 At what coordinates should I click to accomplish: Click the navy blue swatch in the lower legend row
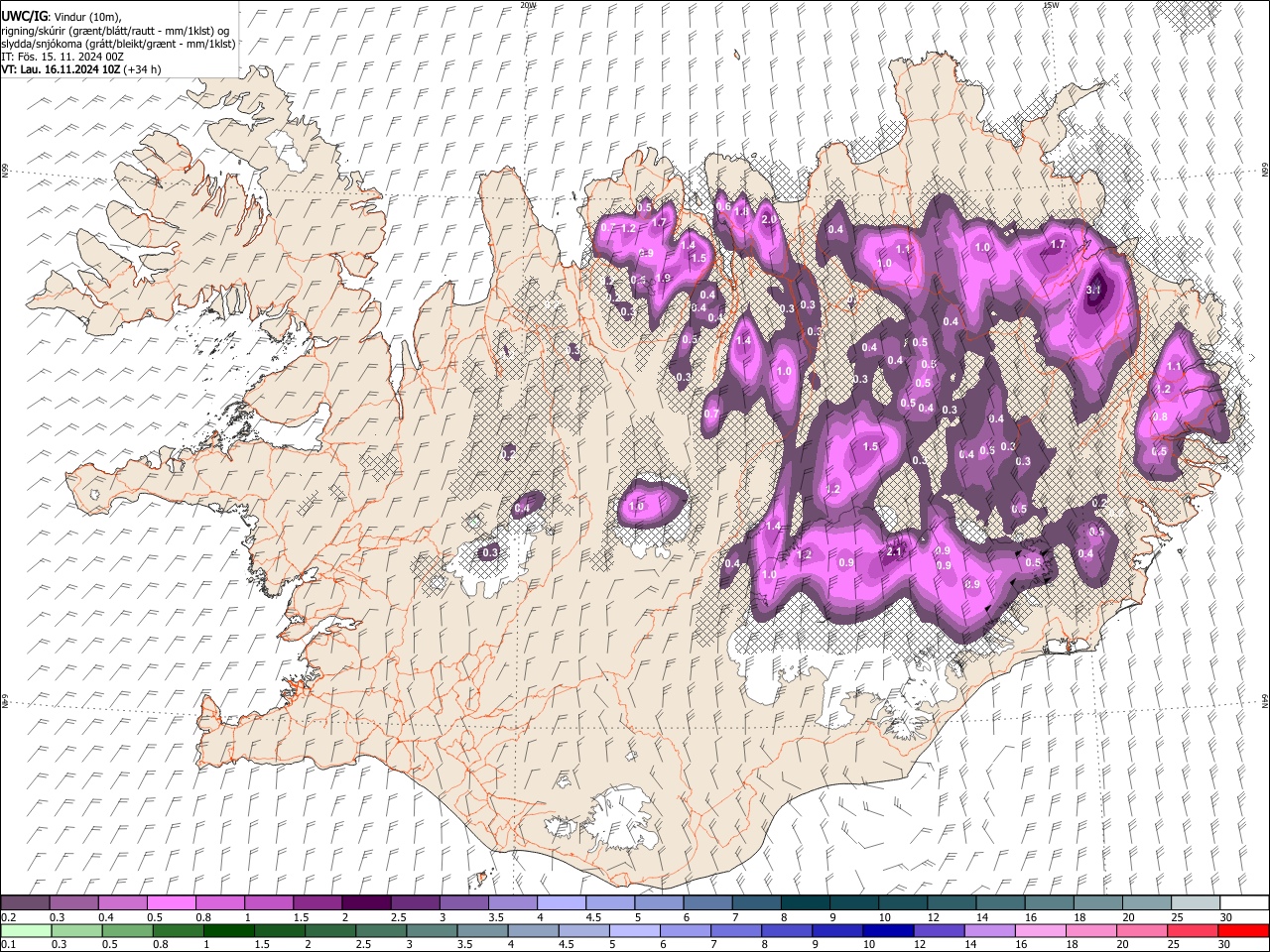pyautogui.click(x=887, y=930)
